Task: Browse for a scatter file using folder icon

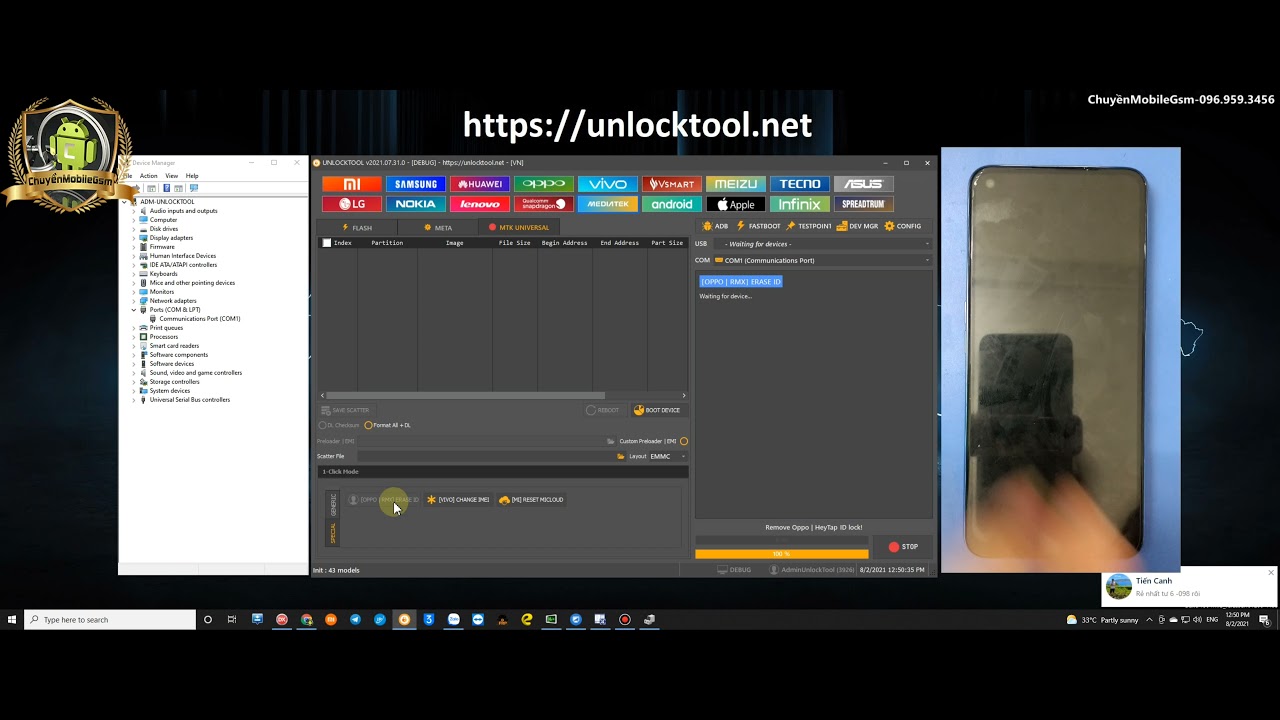Action: (621, 456)
